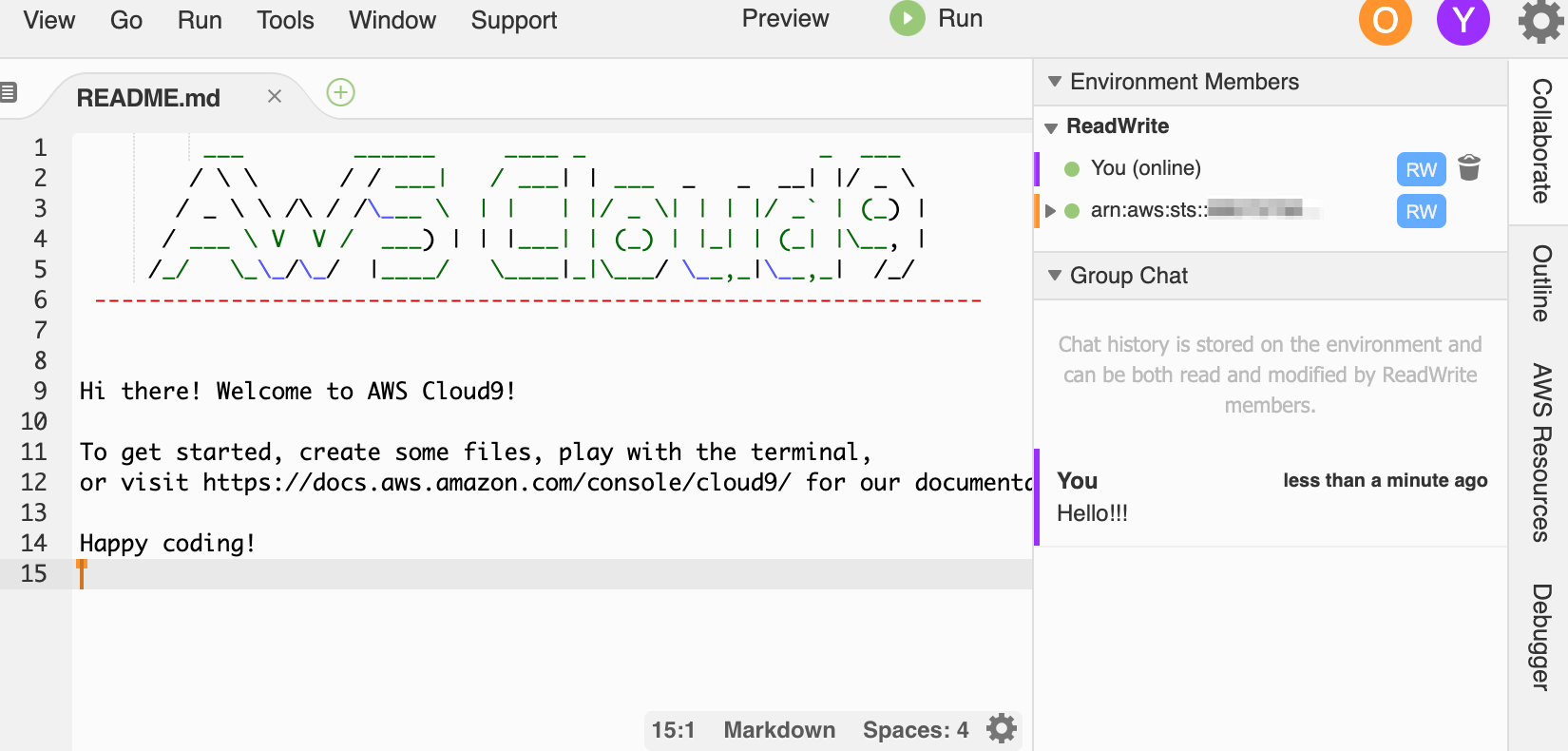Close the README.md tab
The width and height of the screenshot is (1568, 751).
pyautogui.click(x=275, y=96)
